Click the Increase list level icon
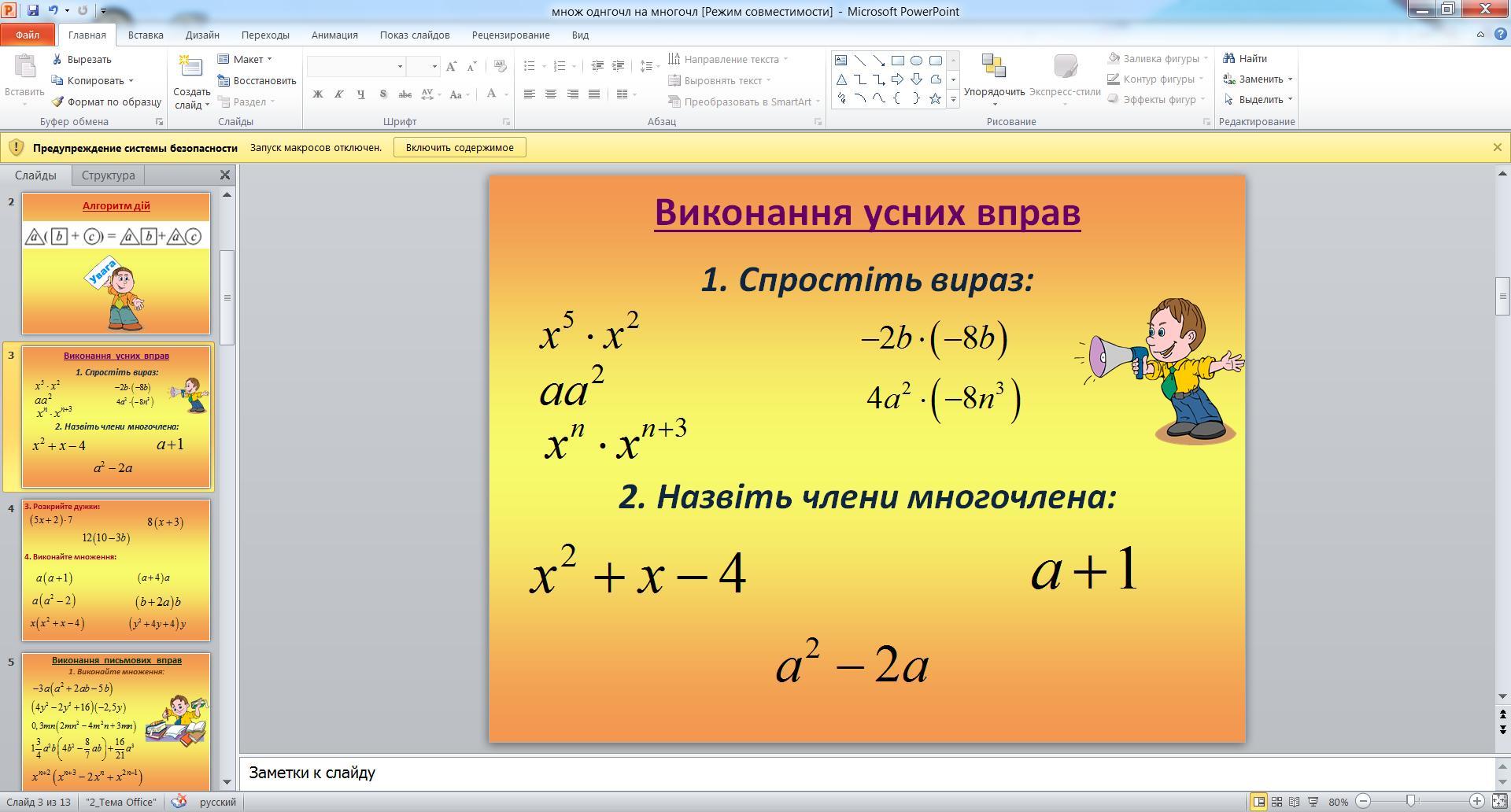The height and width of the screenshot is (812, 1511). 618,67
